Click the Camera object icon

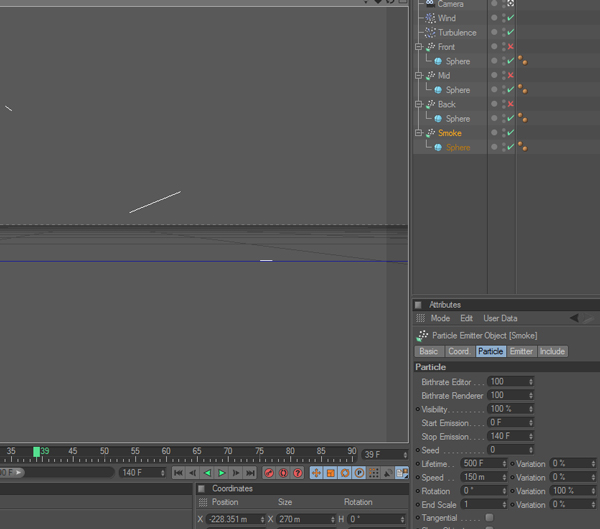point(430,4)
